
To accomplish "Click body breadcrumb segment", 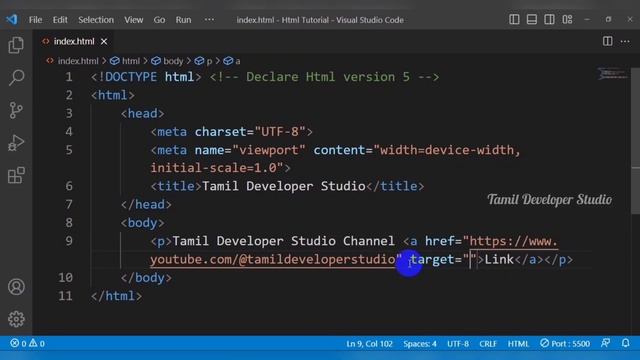I will [167, 61].
